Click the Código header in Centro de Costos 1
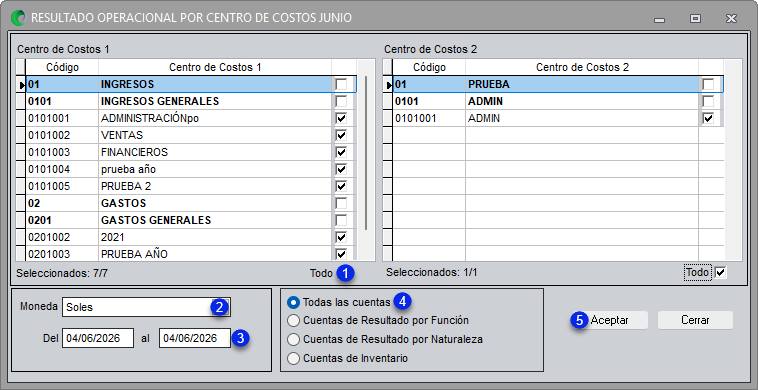 [62, 67]
